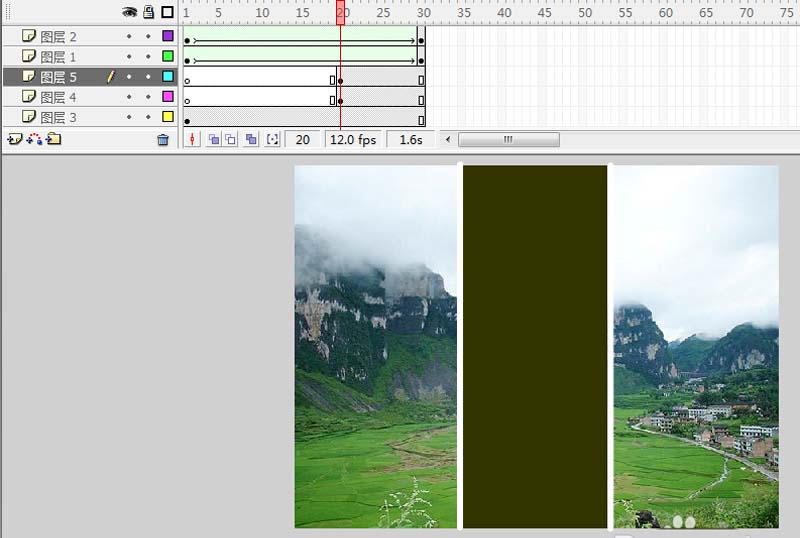Click the current frame field showing 20
800x538 pixels.
303,139
